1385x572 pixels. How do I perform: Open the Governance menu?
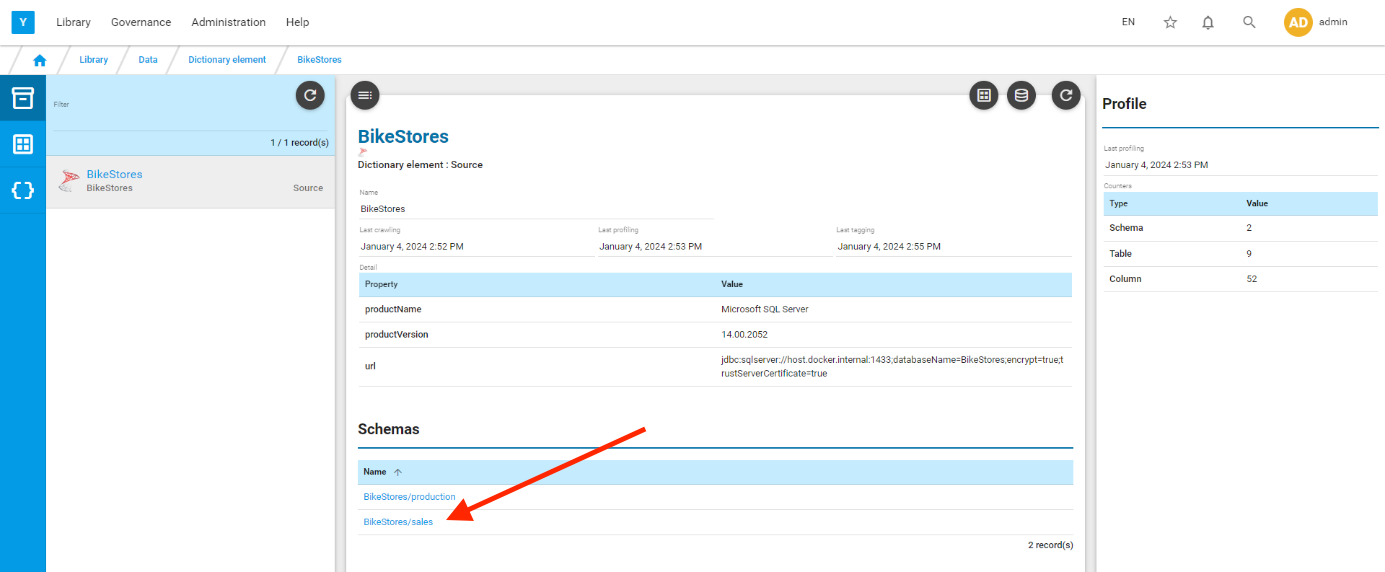pyautogui.click(x=141, y=22)
